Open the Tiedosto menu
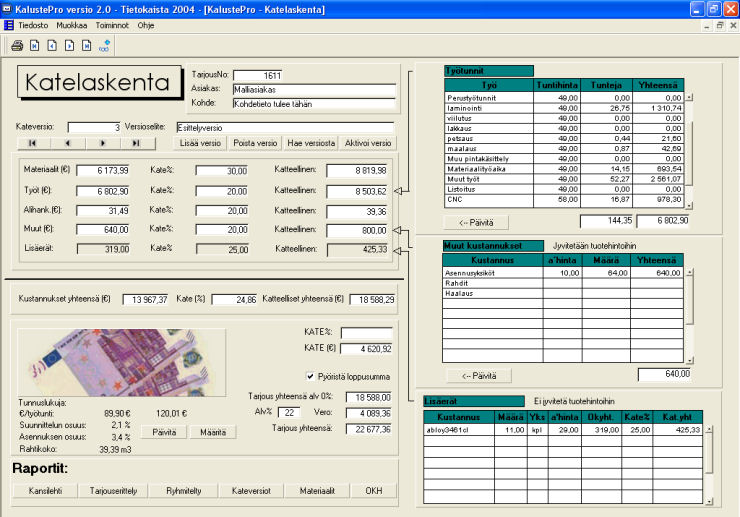Image resolution: width=740 pixels, height=517 pixels. (33, 24)
